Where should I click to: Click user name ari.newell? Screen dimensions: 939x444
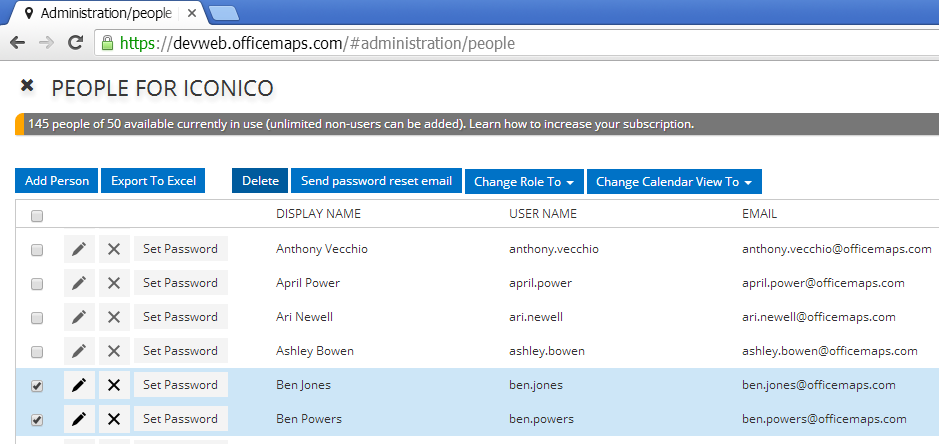pos(536,317)
